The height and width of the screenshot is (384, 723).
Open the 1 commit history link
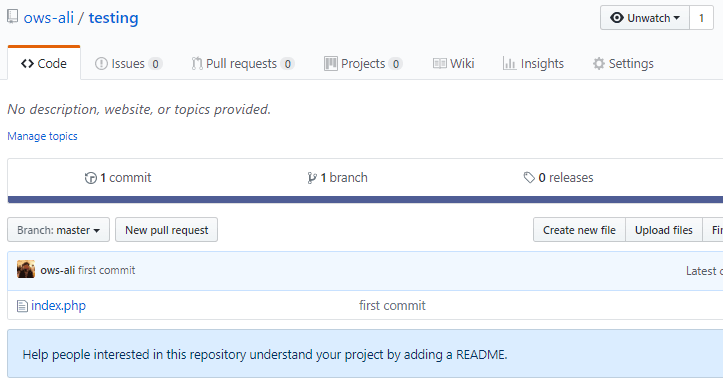(x=118, y=177)
